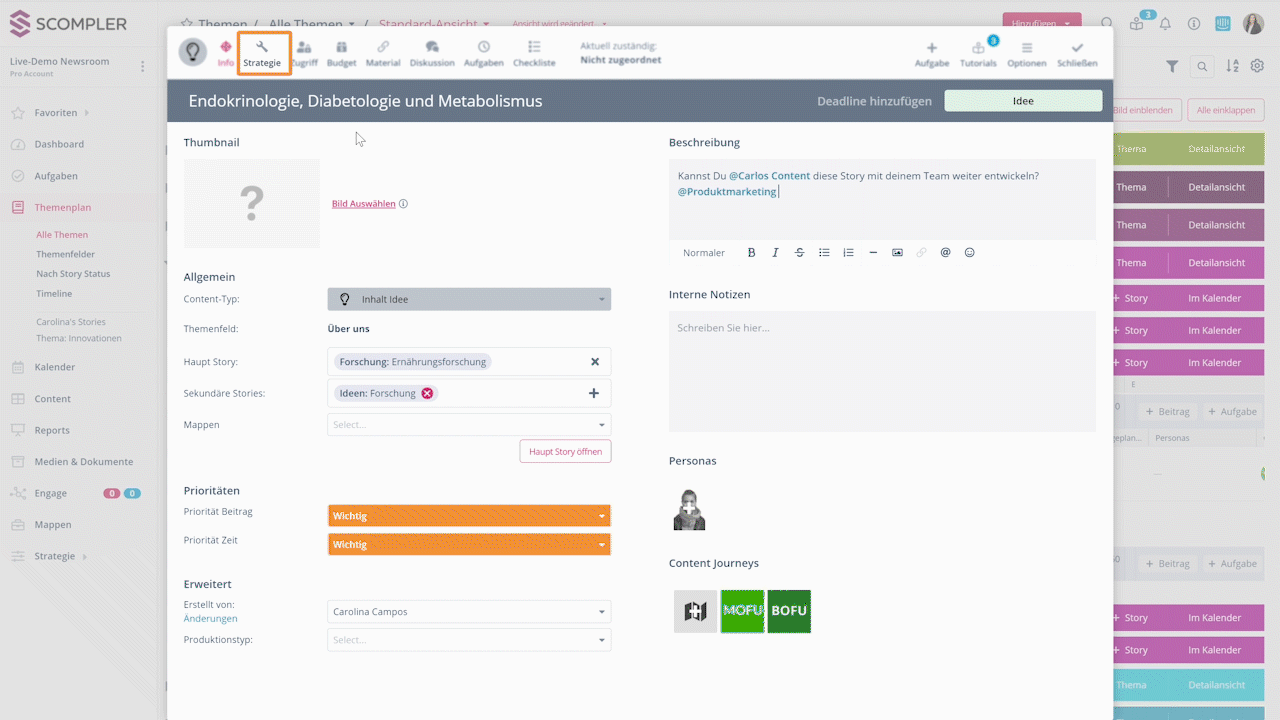The width and height of the screenshot is (1280, 720).
Task: Remove Ideen: Forschung secondary story tag
Action: pyautogui.click(x=427, y=393)
